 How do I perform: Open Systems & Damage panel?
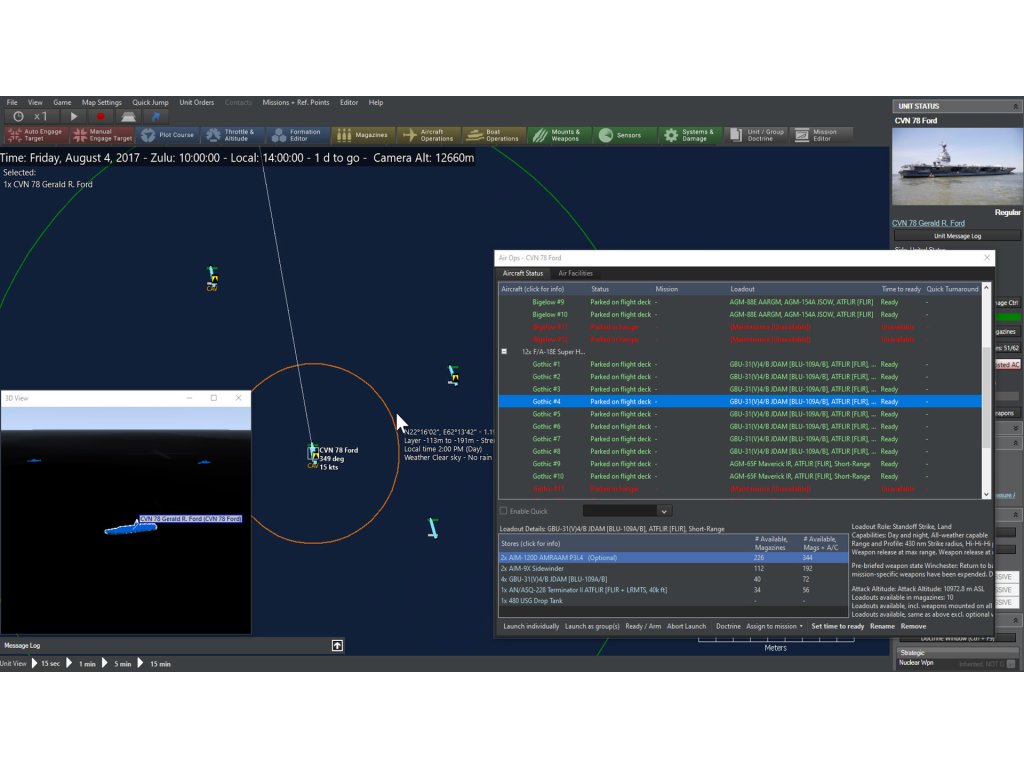(x=690, y=135)
